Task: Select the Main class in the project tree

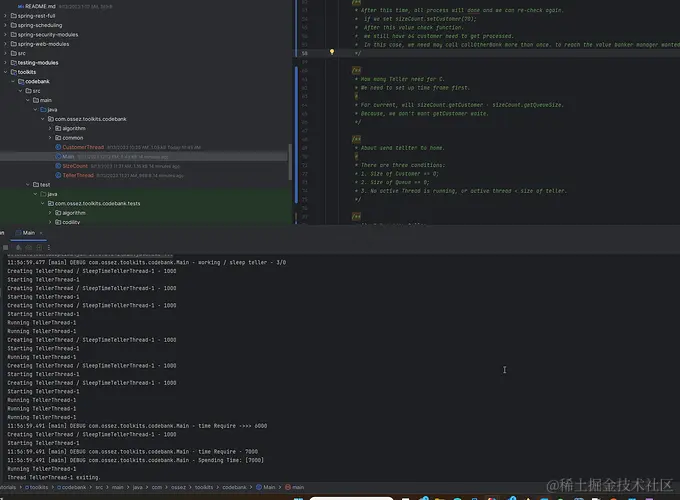Action: (68, 157)
